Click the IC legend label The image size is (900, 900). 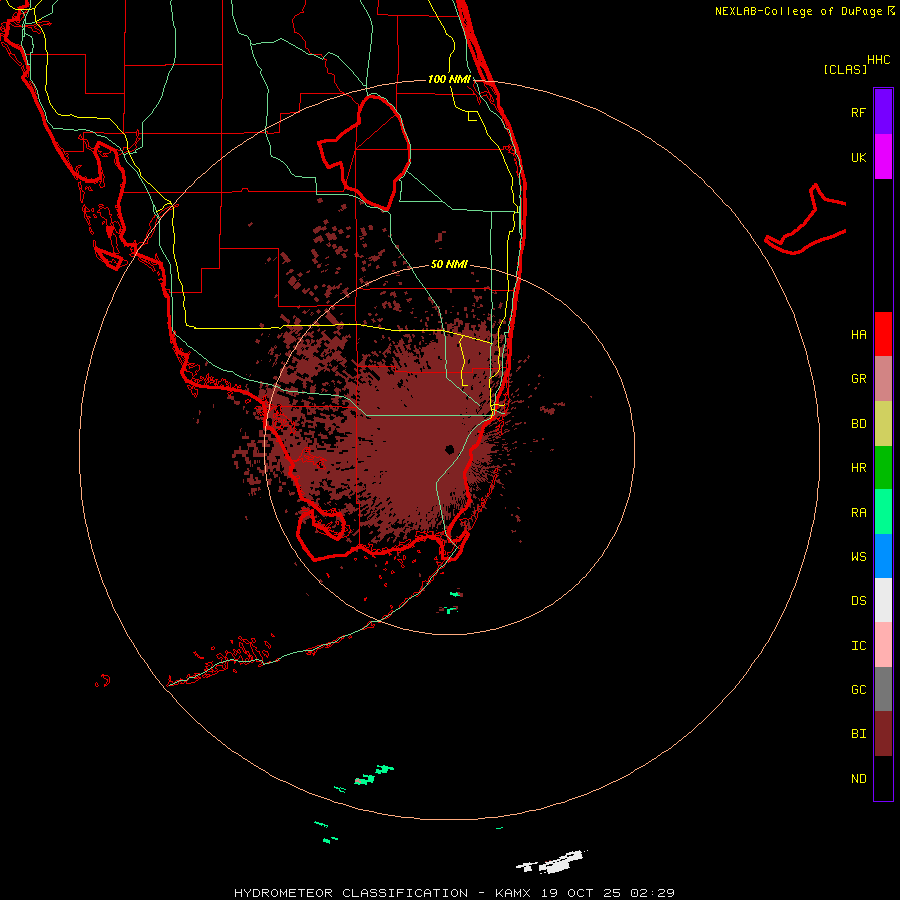click(859, 646)
